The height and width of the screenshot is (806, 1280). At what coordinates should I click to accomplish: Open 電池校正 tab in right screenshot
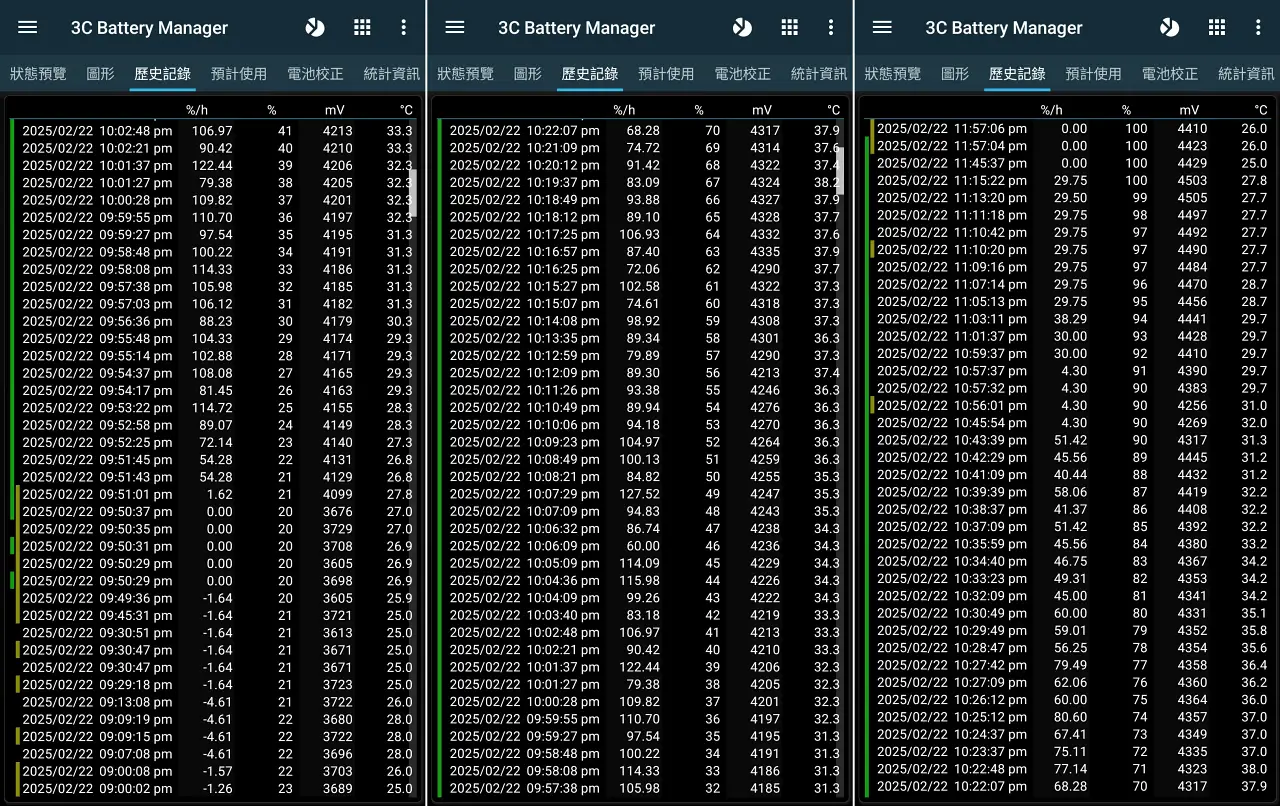pyautogui.click(x=1169, y=73)
